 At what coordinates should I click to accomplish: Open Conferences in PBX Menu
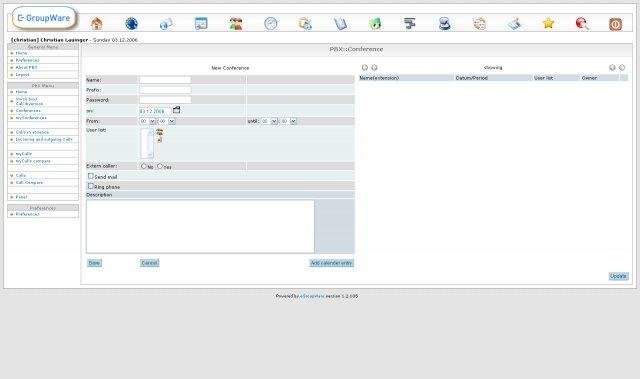(28, 111)
